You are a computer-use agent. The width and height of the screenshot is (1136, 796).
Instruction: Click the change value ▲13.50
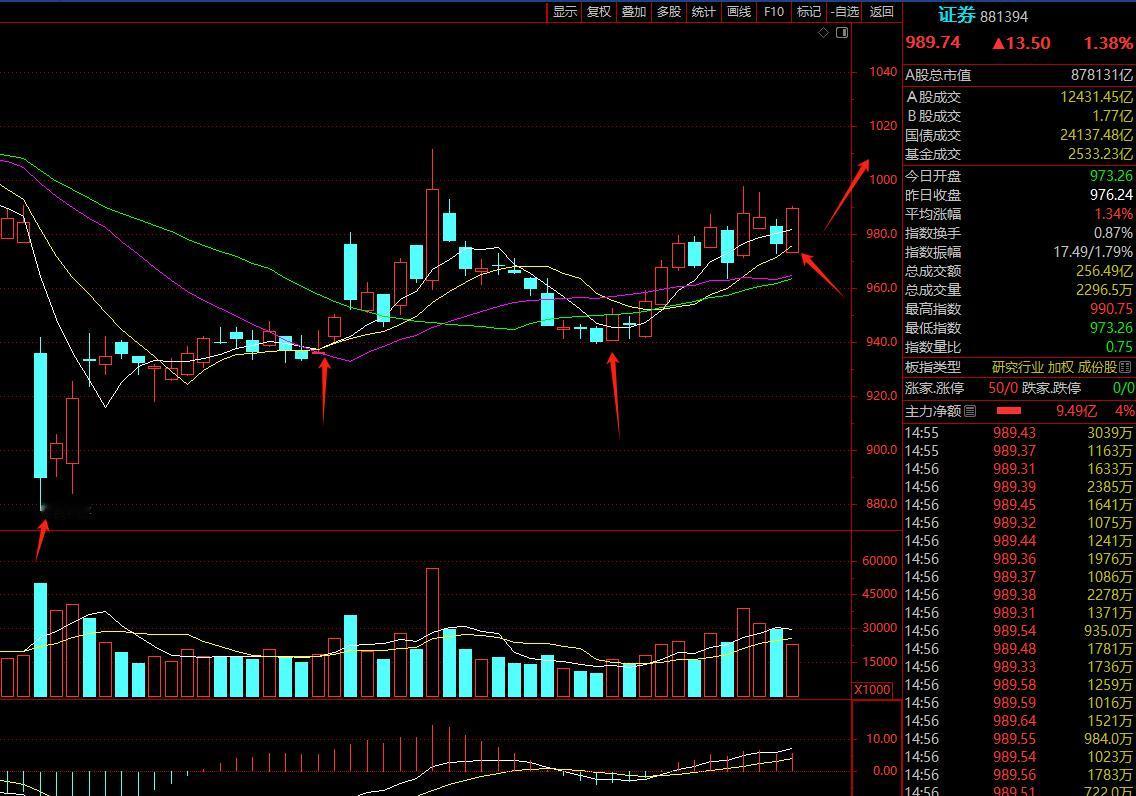1021,43
